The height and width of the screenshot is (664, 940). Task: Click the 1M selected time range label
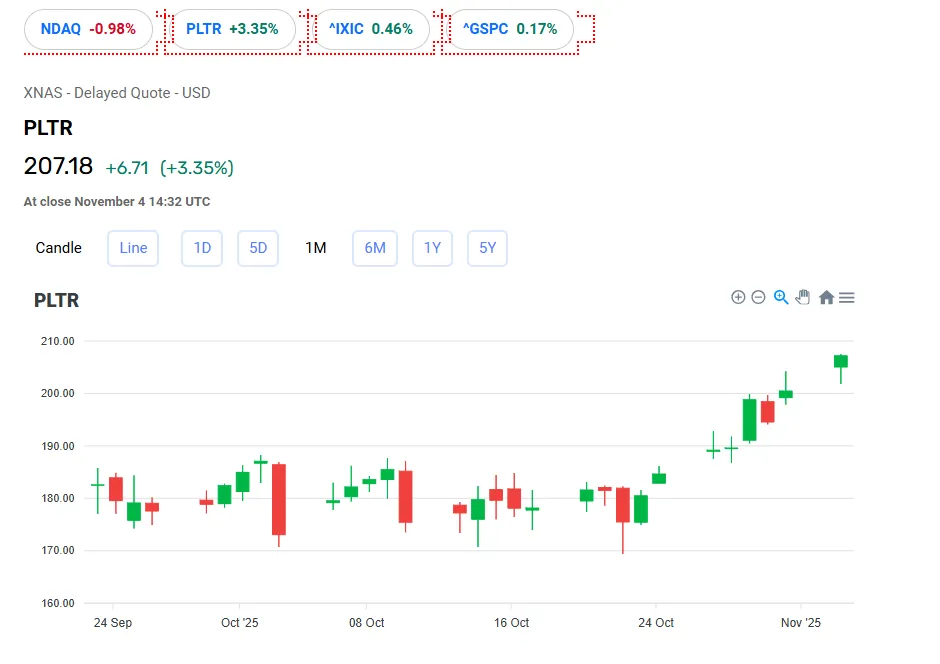(315, 248)
